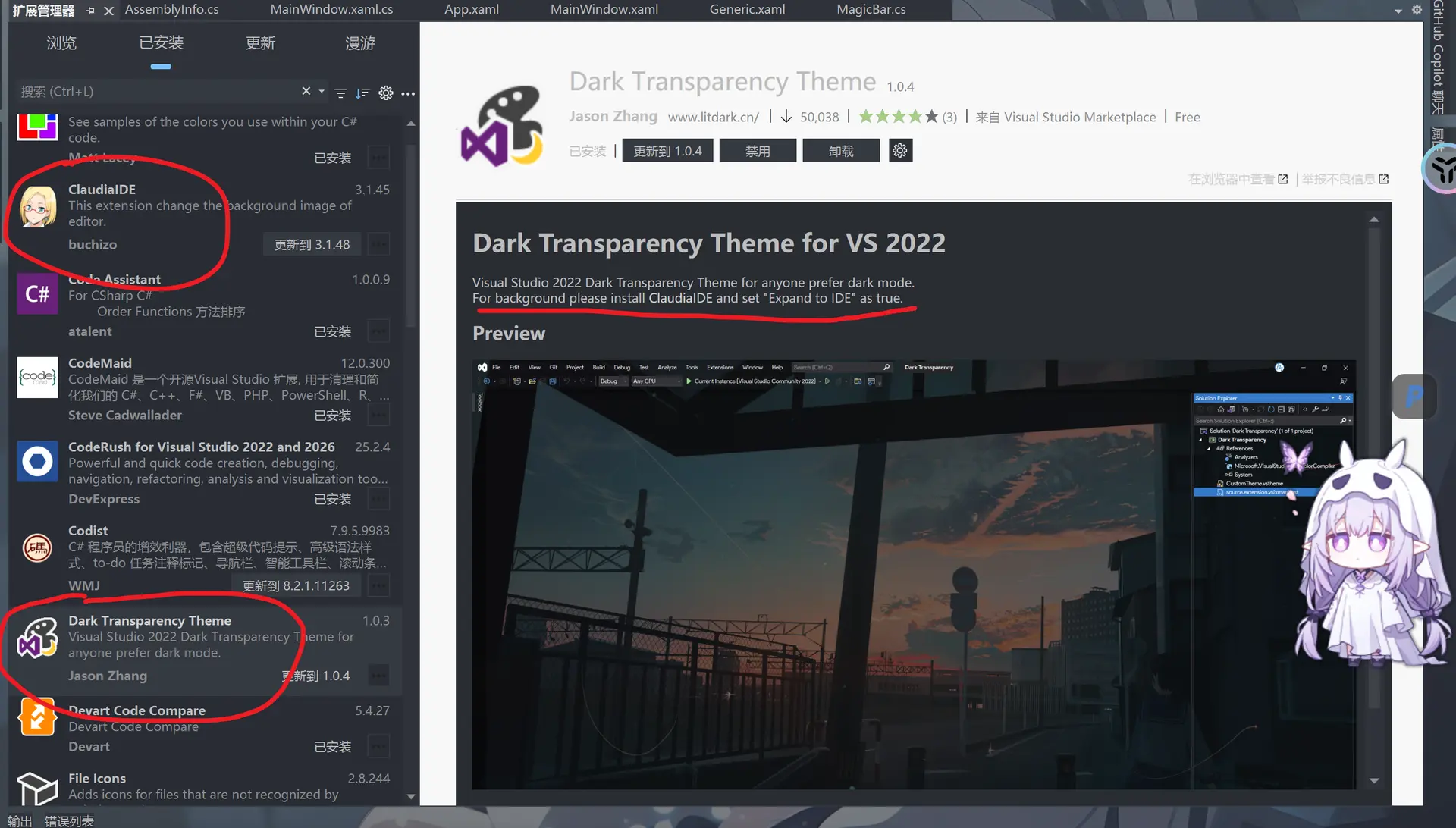Select the Code Assistant C# icon
This screenshot has width=1456, height=828.
coord(37,294)
